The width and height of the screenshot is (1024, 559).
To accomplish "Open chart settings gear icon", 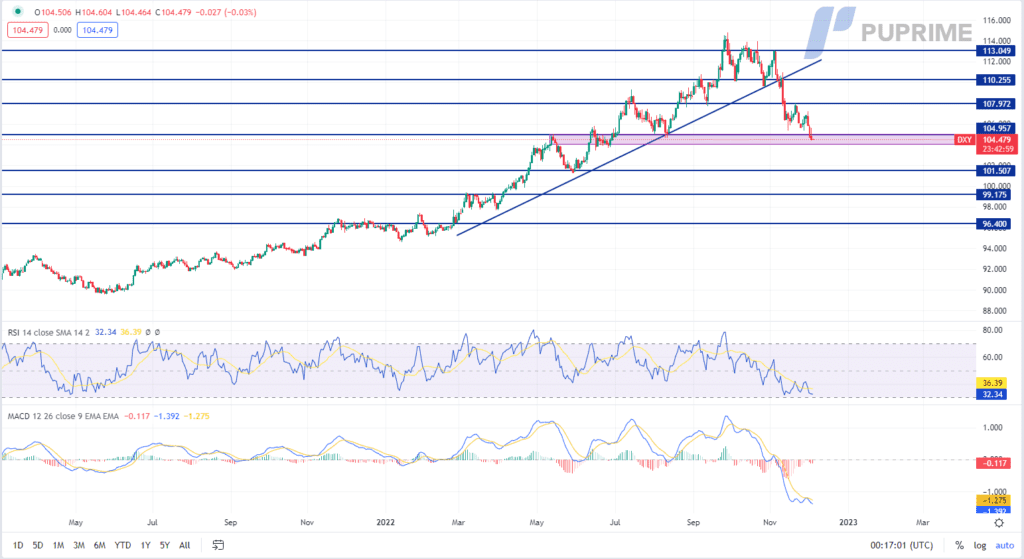I will 999,523.
